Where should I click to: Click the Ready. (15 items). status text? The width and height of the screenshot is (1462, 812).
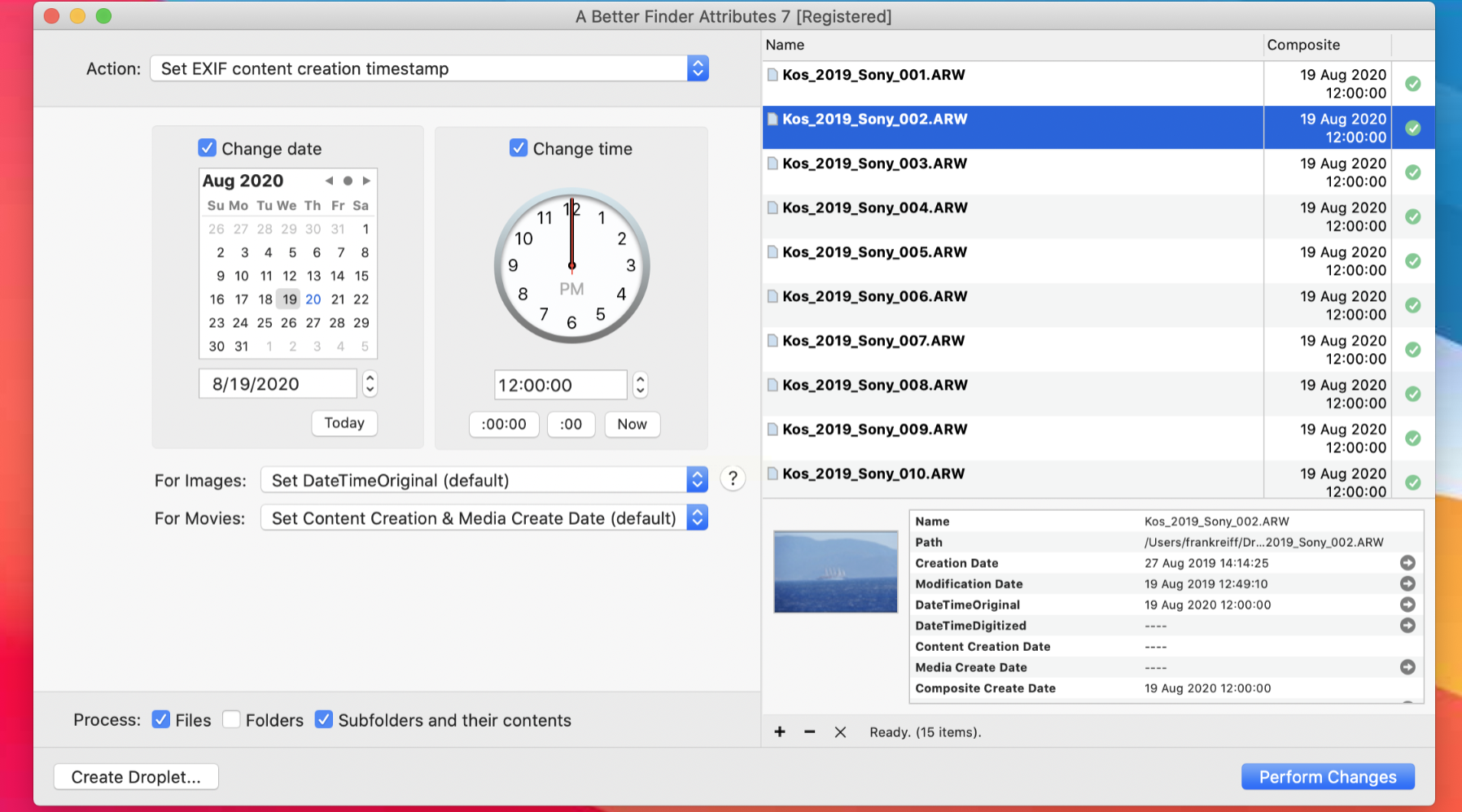click(926, 732)
